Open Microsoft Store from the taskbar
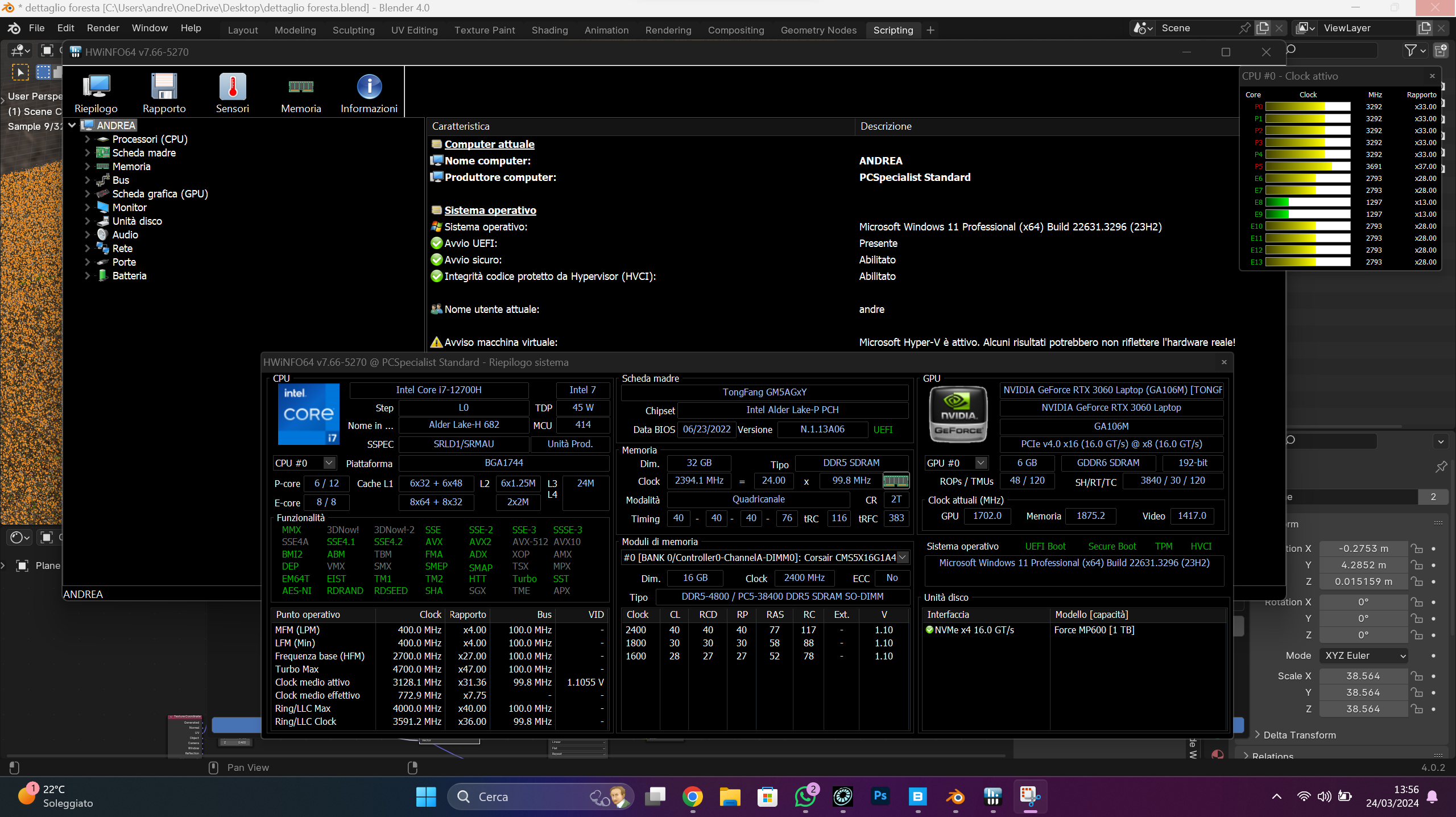 click(767, 797)
